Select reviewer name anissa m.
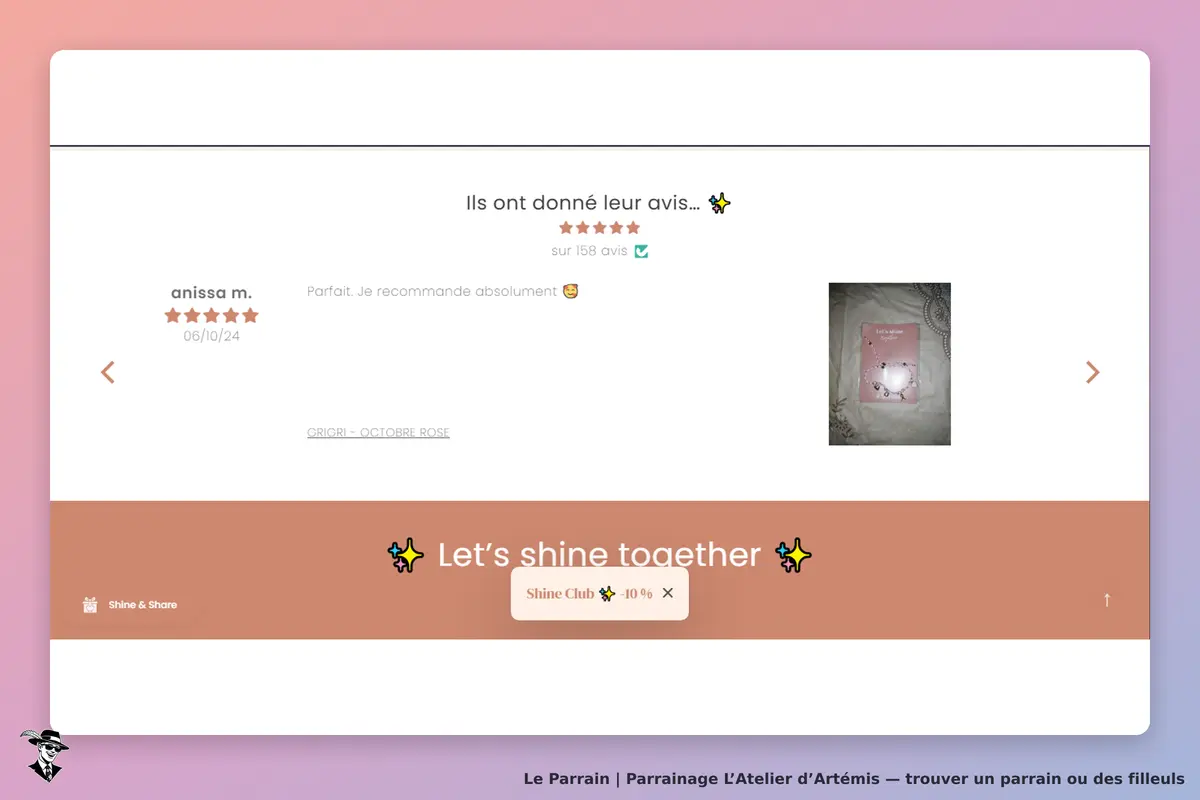Image resolution: width=1200 pixels, height=800 pixels. (212, 293)
